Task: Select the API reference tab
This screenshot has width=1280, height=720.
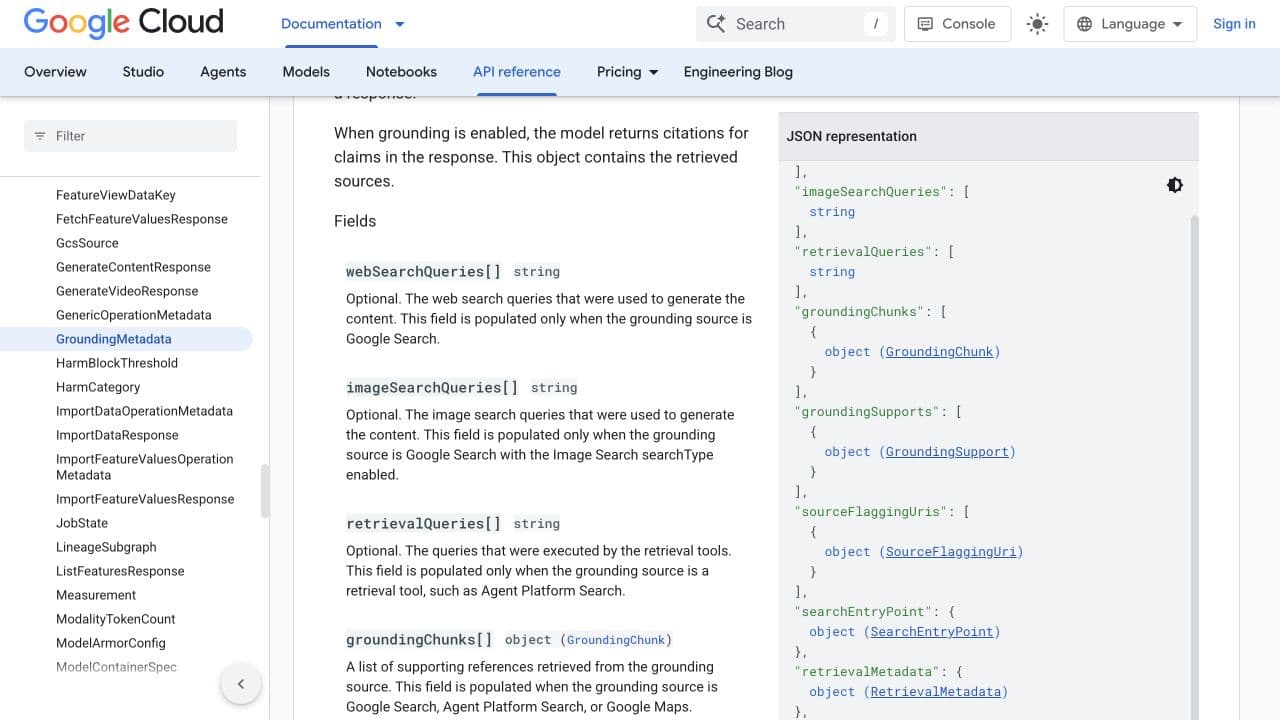Action: [517, 72]
